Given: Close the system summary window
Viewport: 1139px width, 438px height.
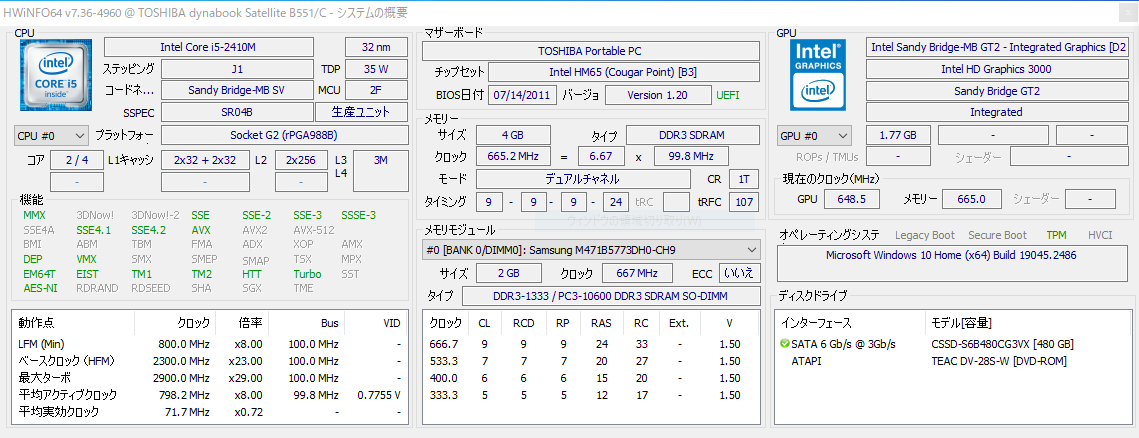Looking at the screenshot, I should click(x=1128, y=12).
